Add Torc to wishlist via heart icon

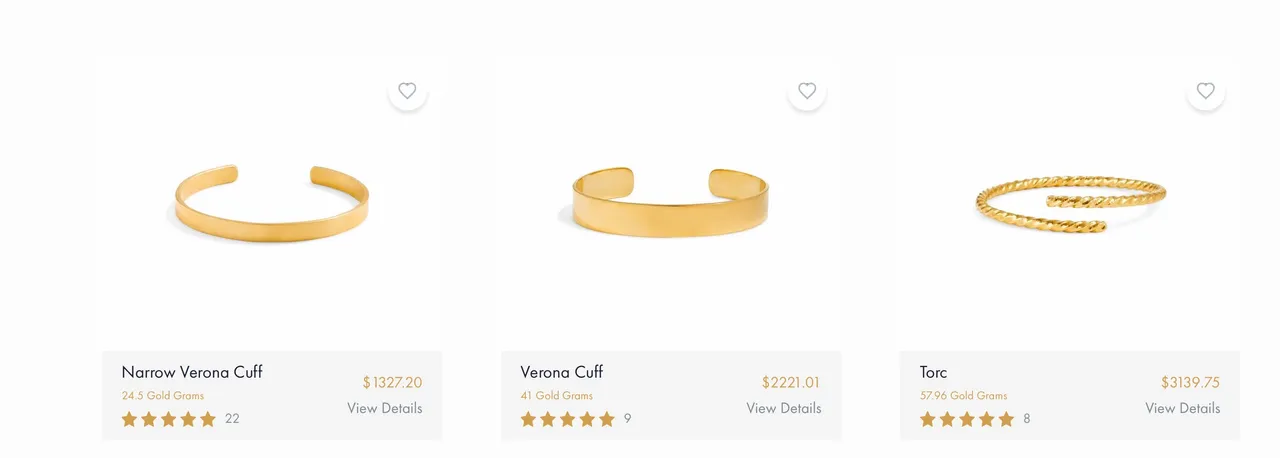tap(1206, 91)
